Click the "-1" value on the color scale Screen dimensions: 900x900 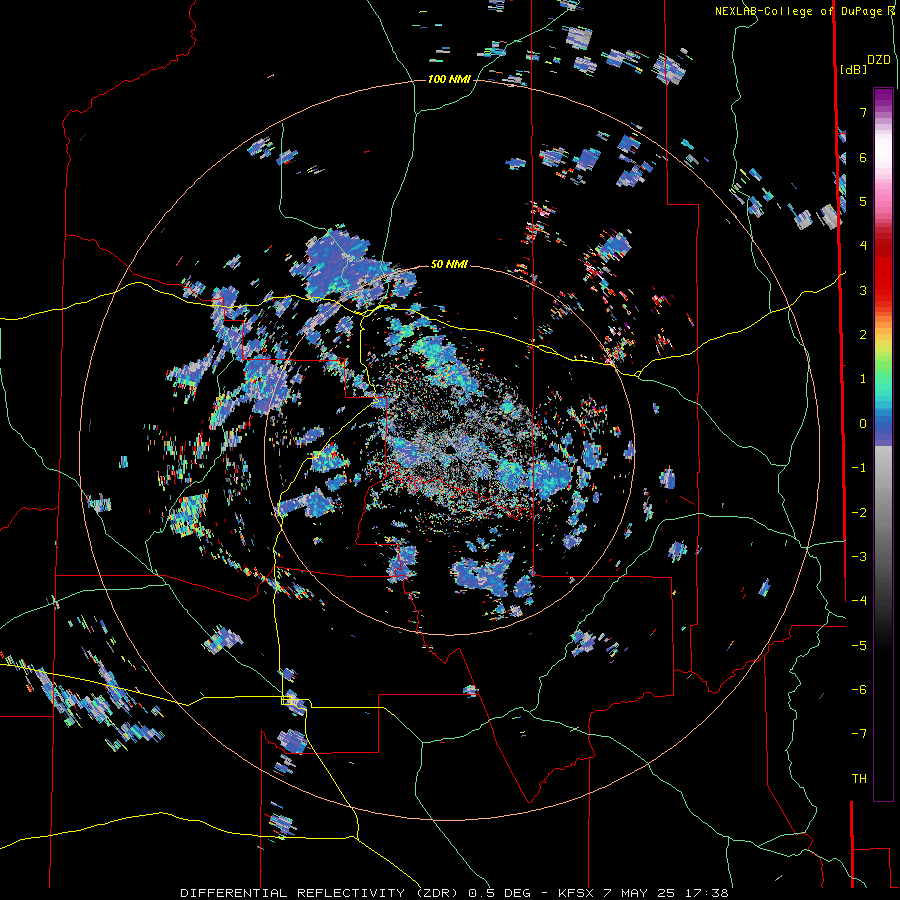click(x=859, y=468)
